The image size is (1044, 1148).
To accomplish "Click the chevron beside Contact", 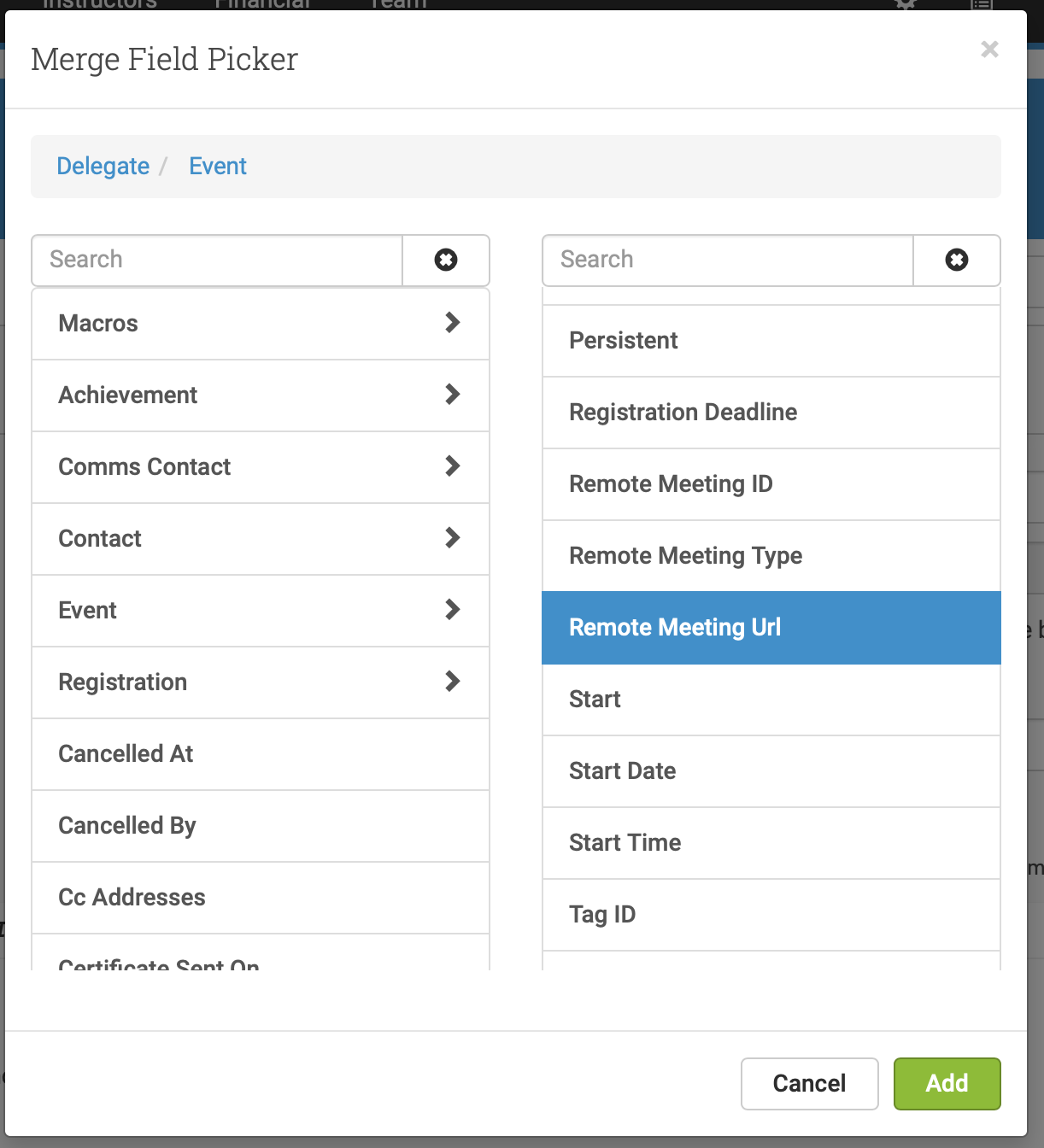I will 453,539.
